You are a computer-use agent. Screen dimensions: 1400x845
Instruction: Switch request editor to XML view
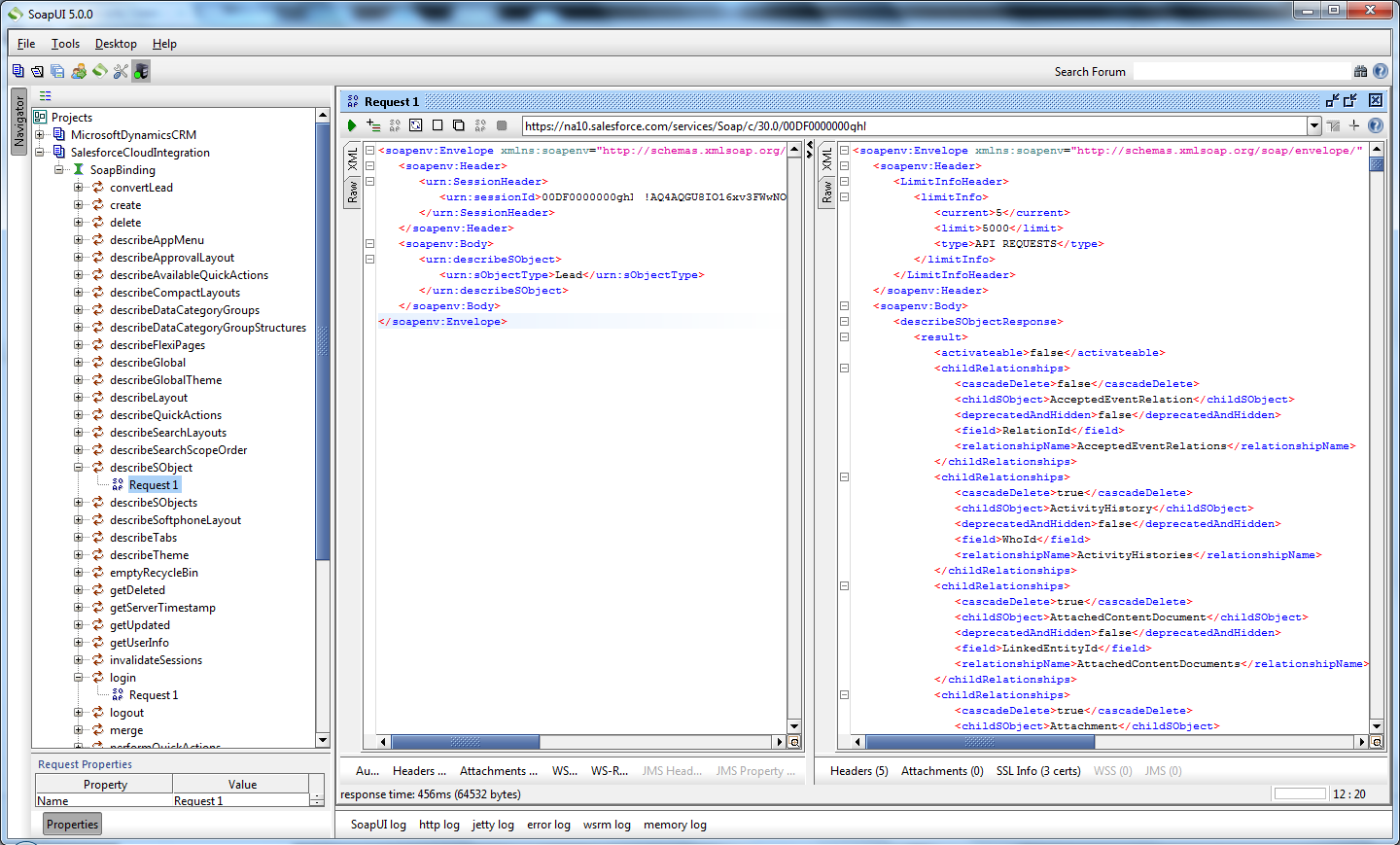[x=352, y=159]
